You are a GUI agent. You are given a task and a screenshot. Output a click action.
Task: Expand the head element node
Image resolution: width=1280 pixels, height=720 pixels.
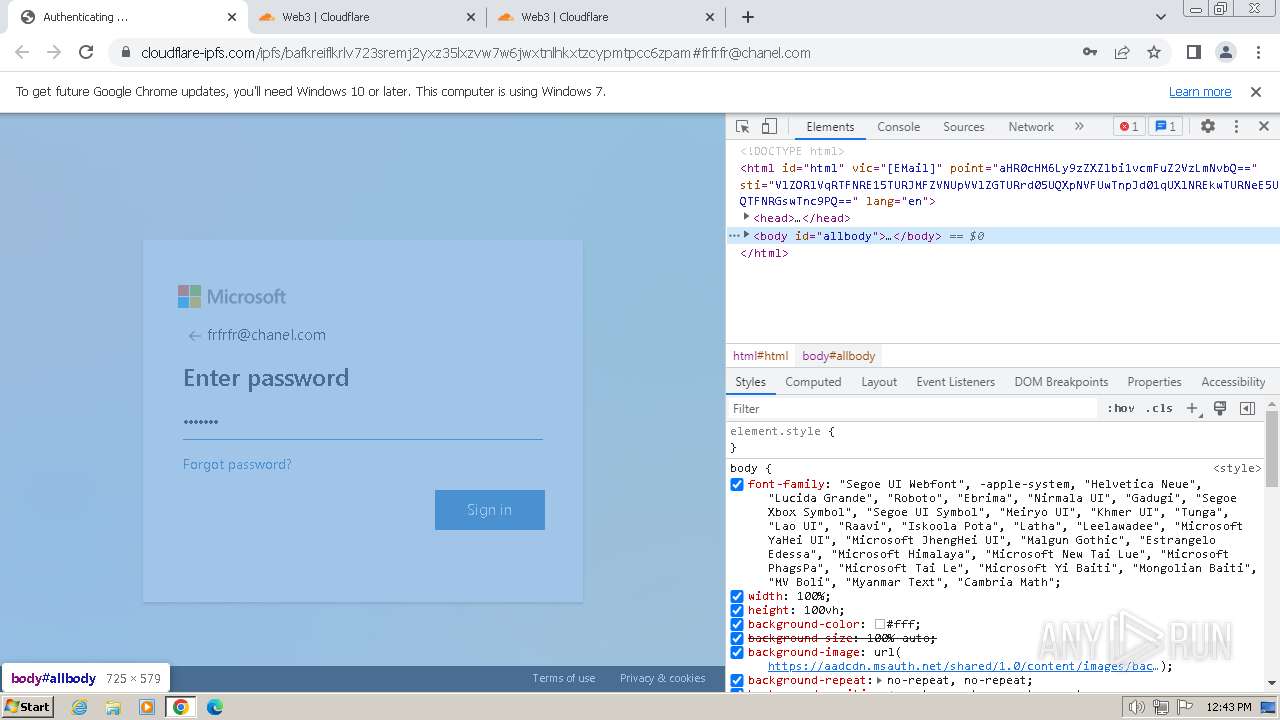[x=746, y=217]
